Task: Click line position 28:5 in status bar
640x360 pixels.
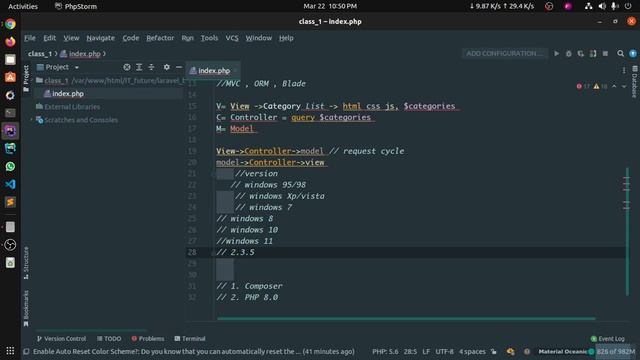Action: 410,351
